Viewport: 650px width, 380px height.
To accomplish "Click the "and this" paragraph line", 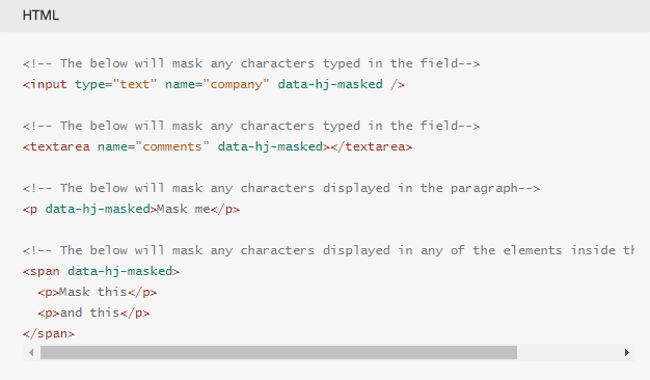I will (94, 313).
